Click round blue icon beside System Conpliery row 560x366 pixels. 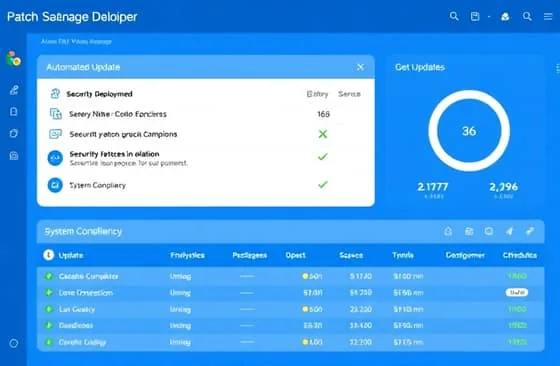click(x=55, y=185)
